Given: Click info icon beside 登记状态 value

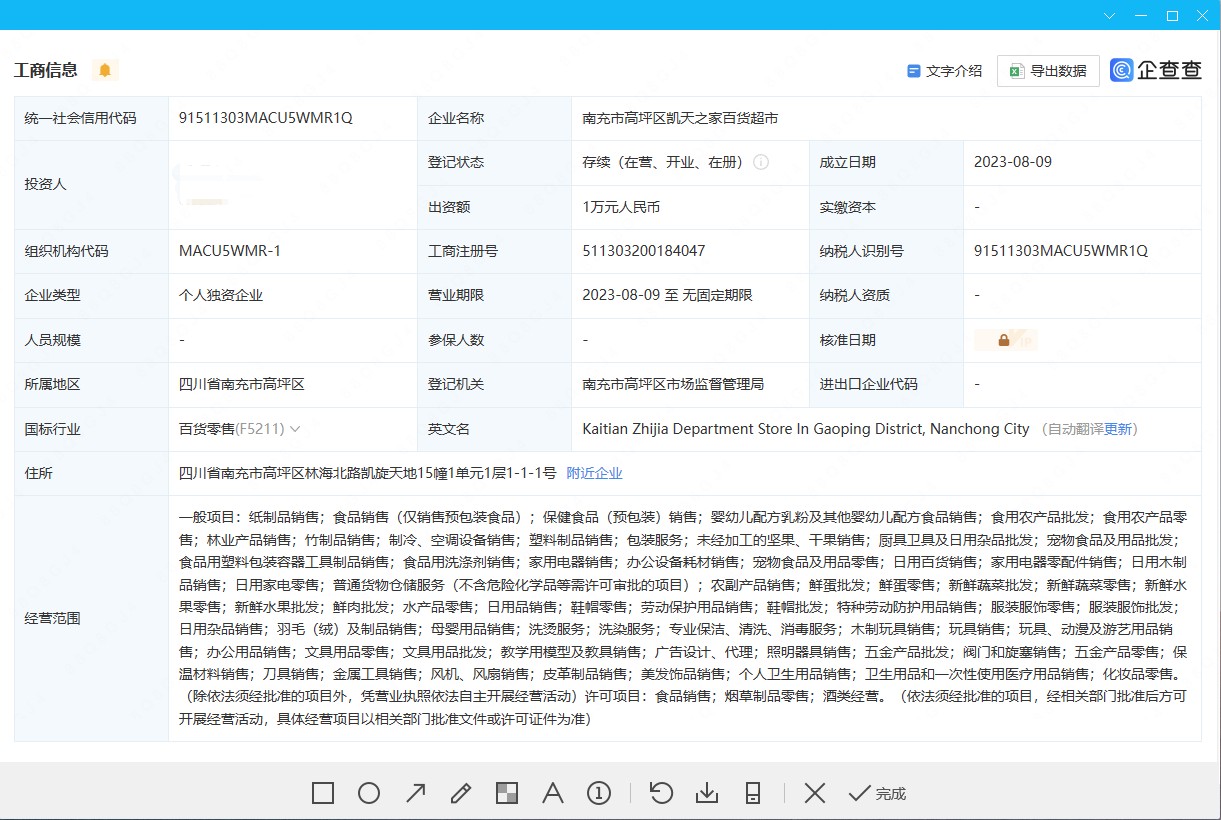Looking at the screenshot, I should (x=761, y=162).
